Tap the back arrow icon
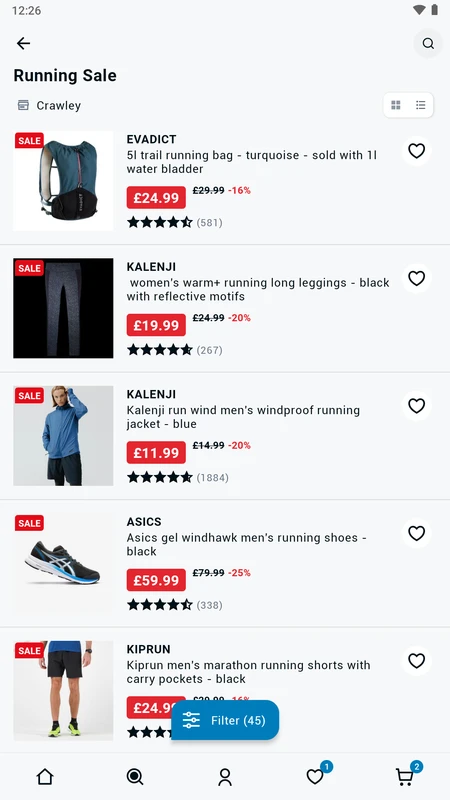This screenshot has width=450, height=800. click(23, 43)
